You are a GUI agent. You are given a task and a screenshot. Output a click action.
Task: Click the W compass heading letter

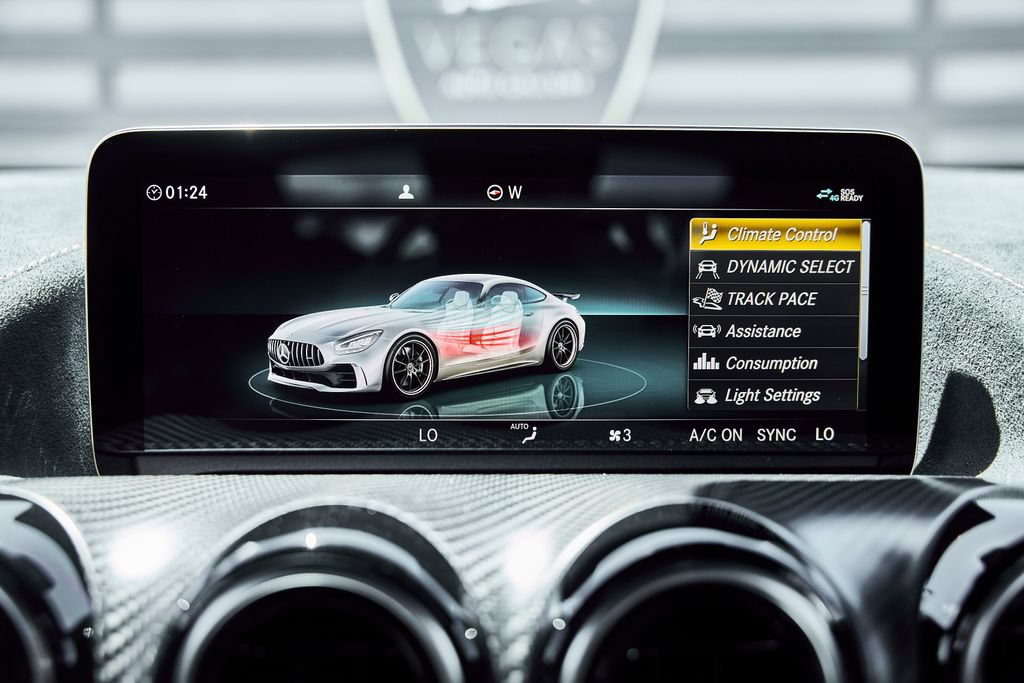tap(515, 192)
